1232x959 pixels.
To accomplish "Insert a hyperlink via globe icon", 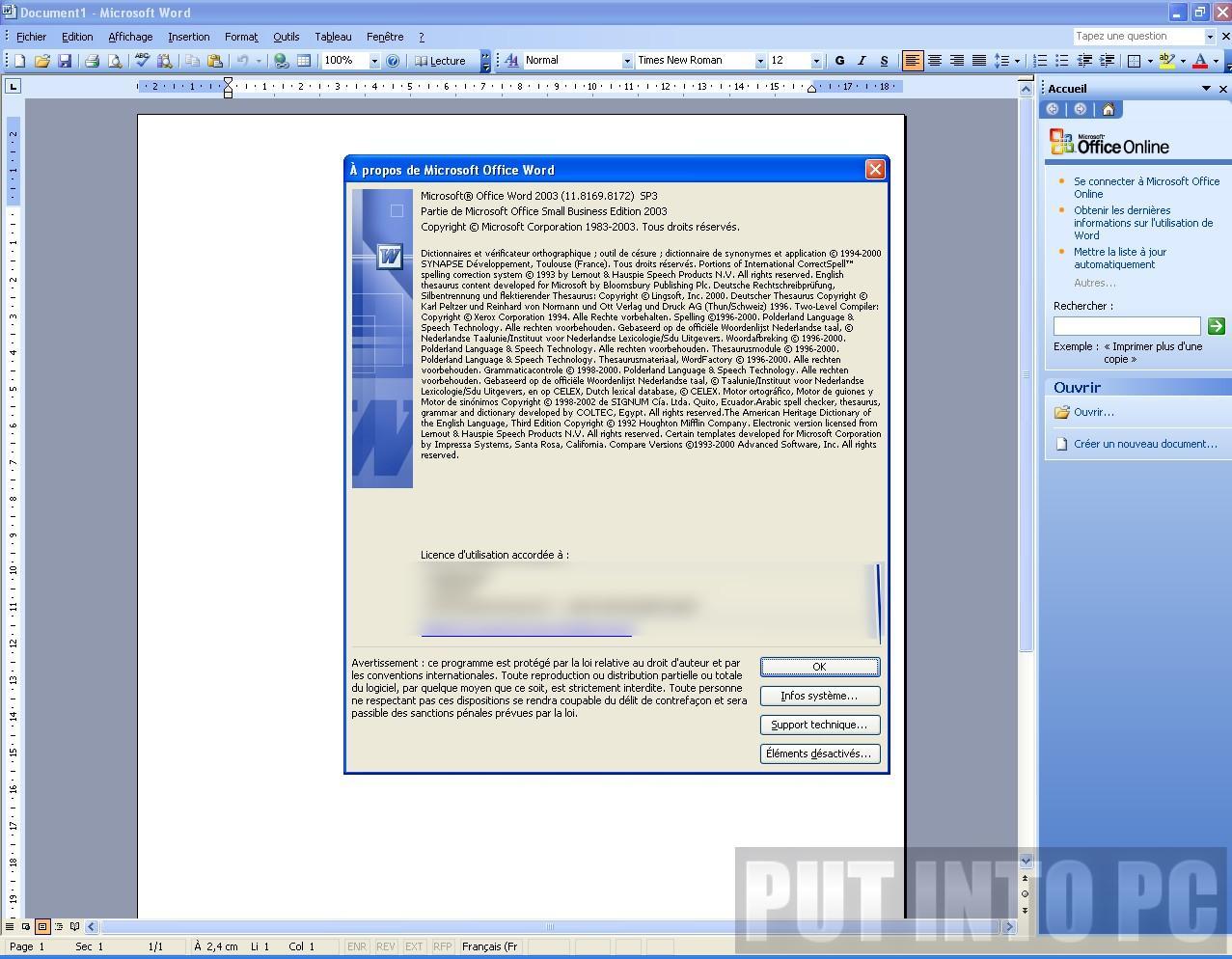I will pos(282,61).
